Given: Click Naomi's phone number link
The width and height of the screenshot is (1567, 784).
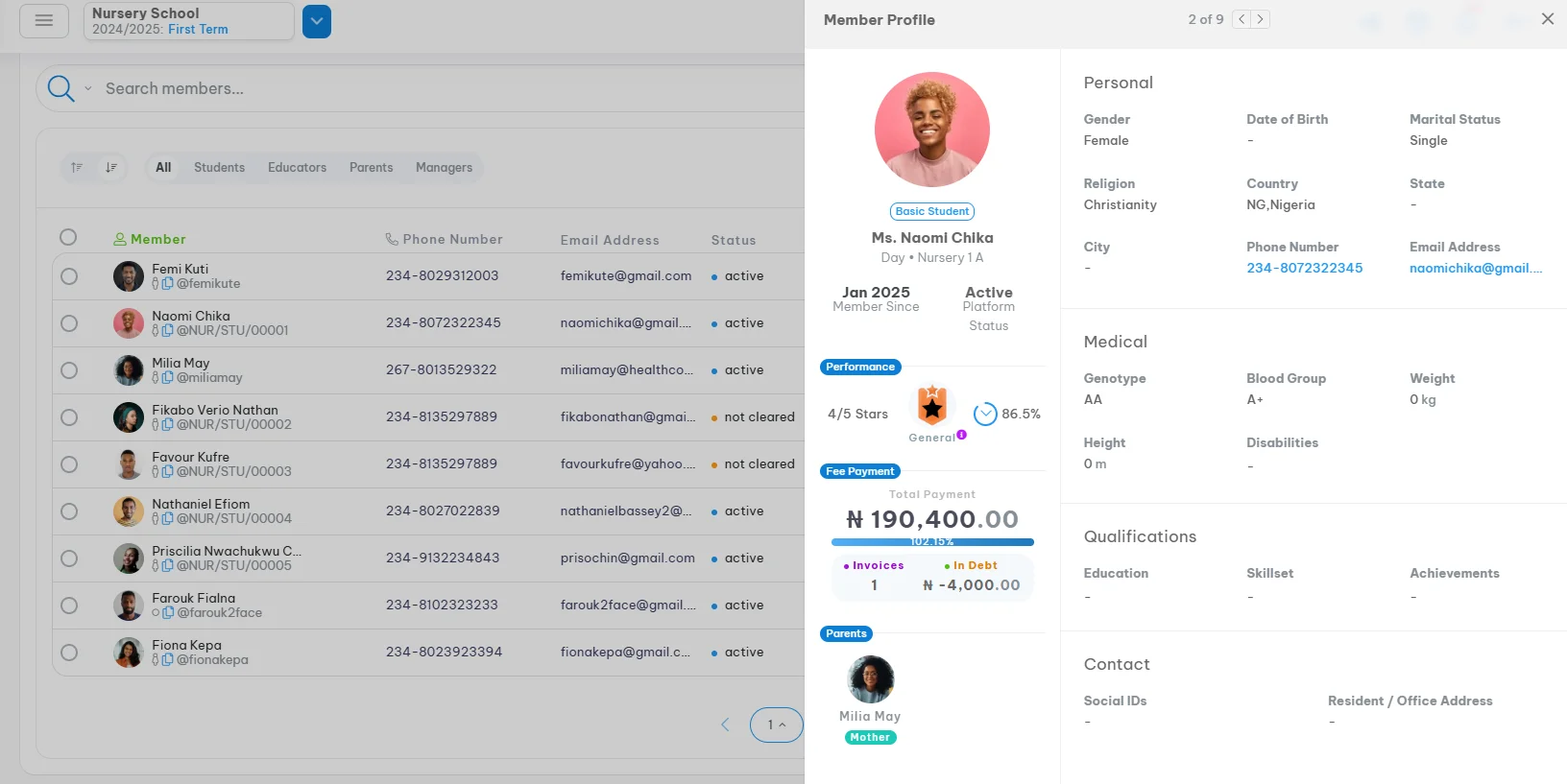Looking at the screenshot, I should click(x=1304, y=268).
